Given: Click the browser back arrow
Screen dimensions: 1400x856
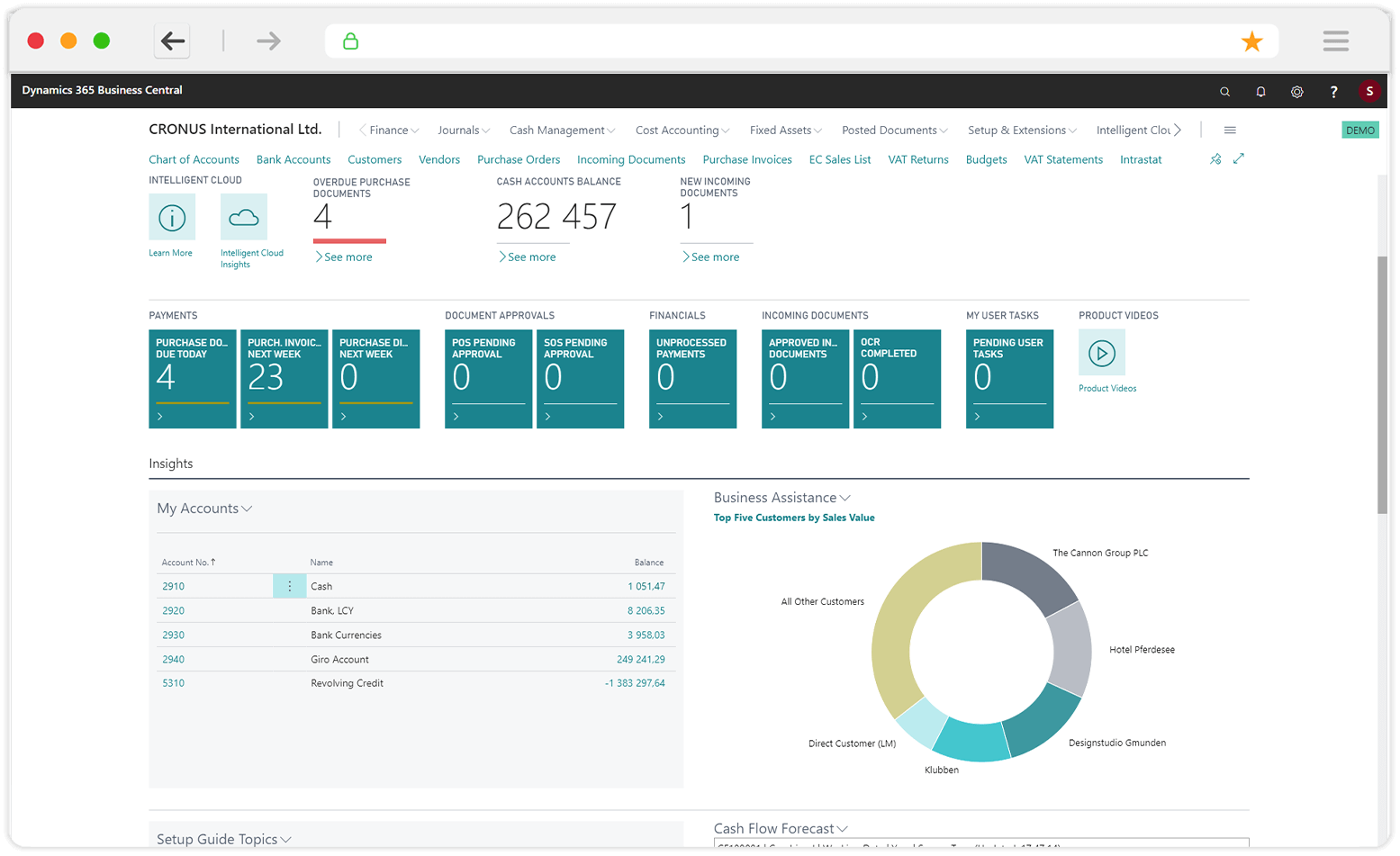Looking at the screenshot, I should (172, 41).
